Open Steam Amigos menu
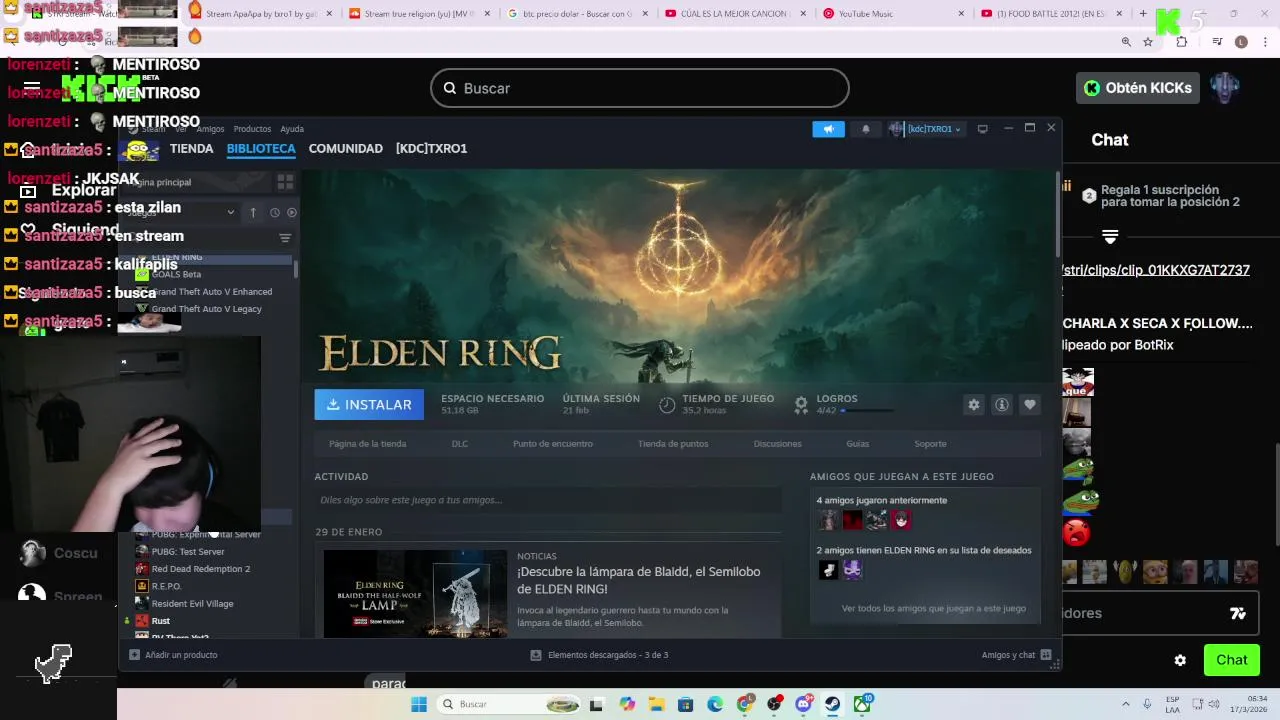Screen dimensions: 1280x720 coord(210,129)
